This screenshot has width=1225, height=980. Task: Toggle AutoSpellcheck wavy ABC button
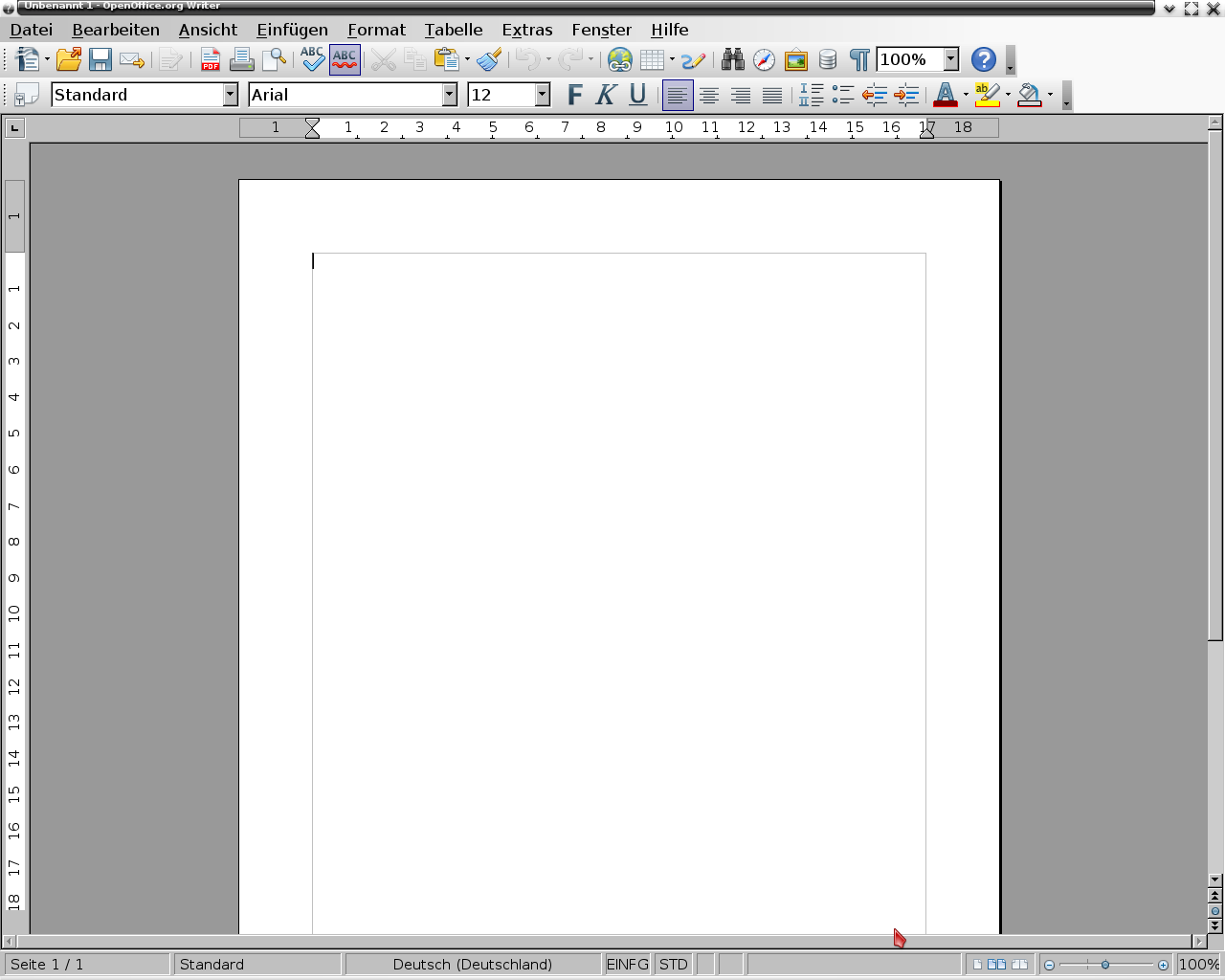click(x=345, y=59)
